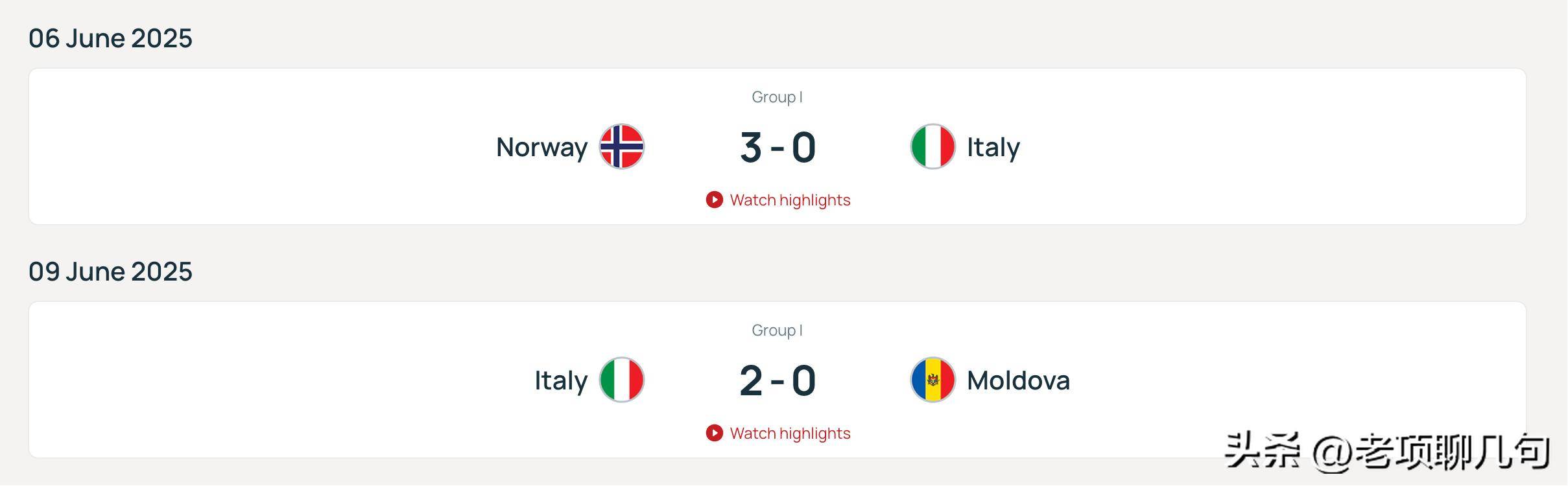Click the Italy team name on 09 June

(561, 380)
